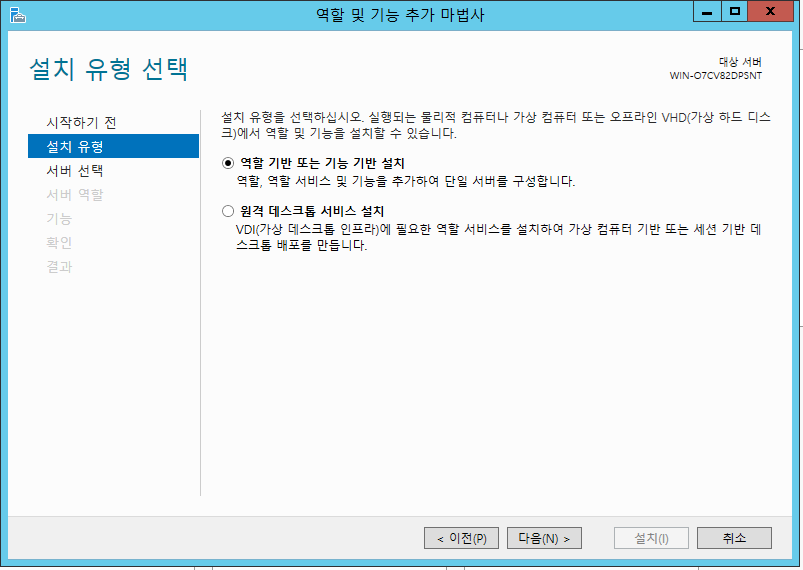803x570 pixels.
Task: Minimize the 역할 및 기능 추가 마법사 window
Action: tap(707, 12)
